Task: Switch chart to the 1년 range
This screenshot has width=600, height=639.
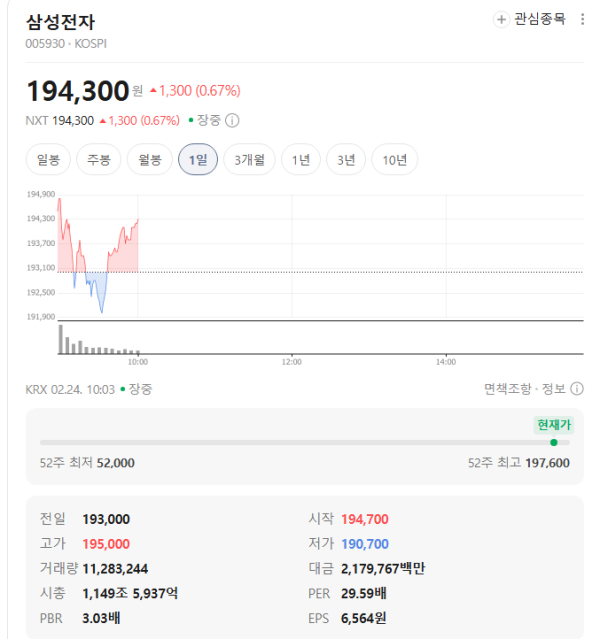Action: click(301, 159)
